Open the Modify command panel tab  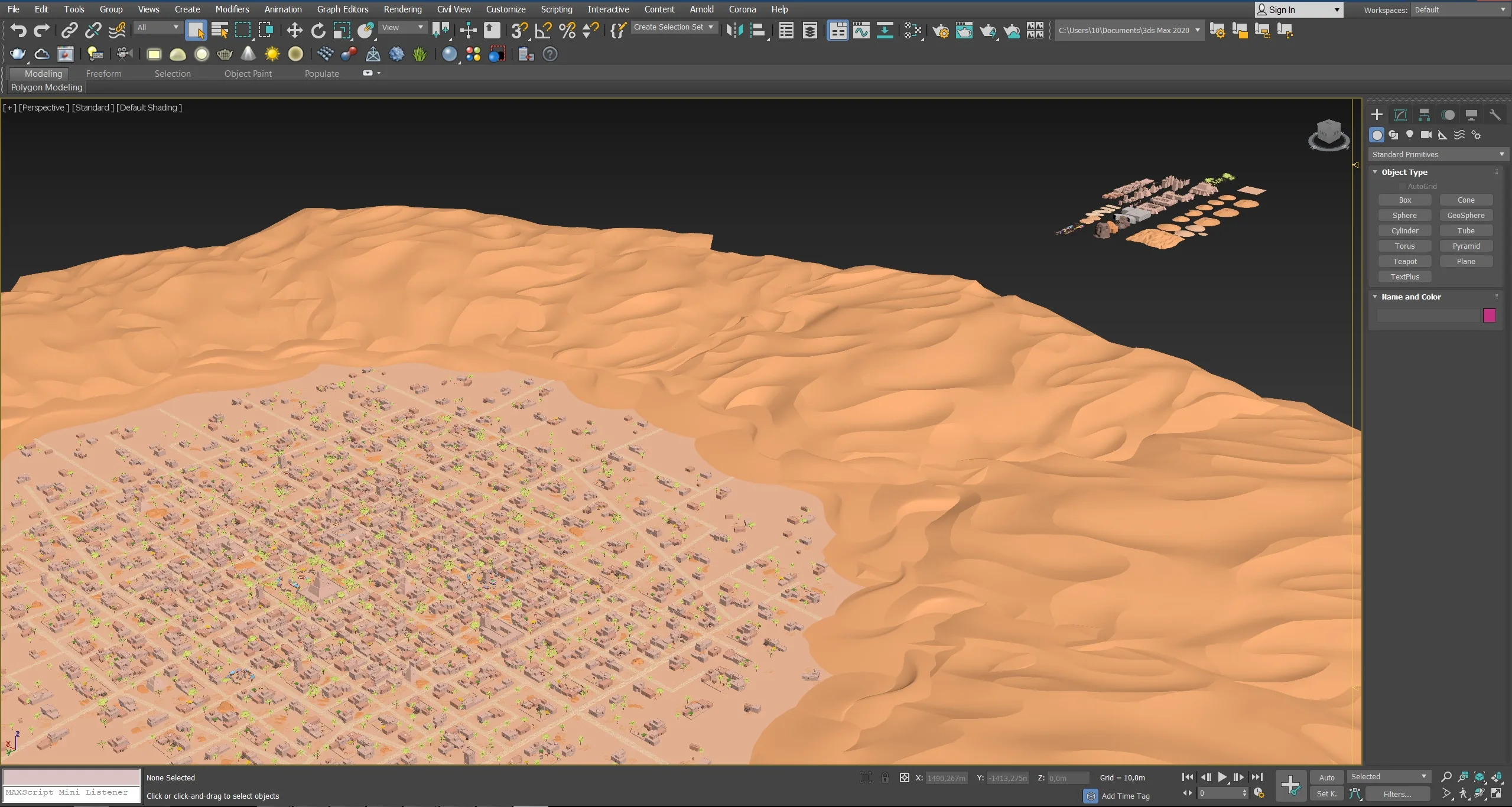(1400, 115)
